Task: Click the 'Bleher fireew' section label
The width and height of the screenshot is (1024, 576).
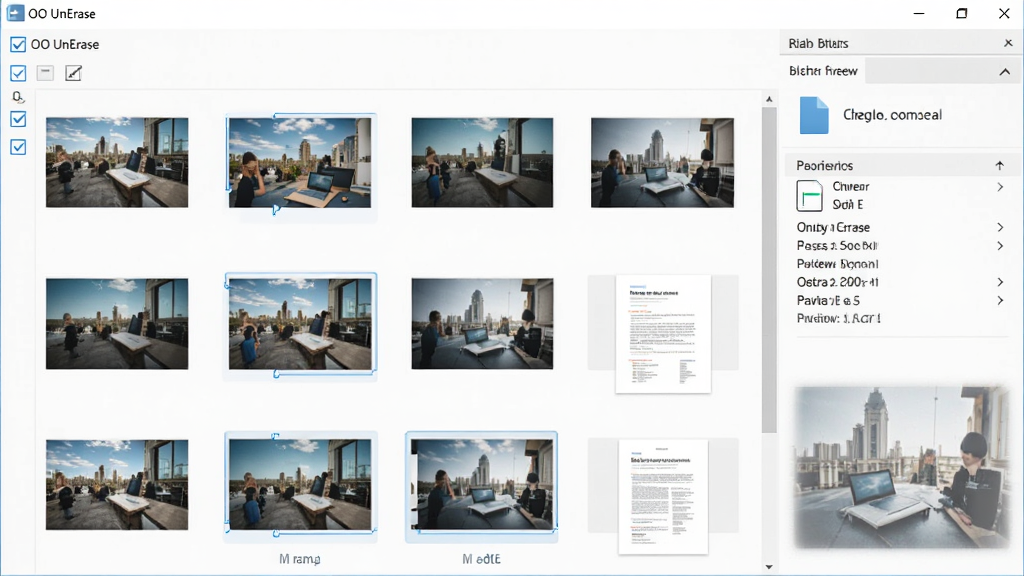Action: pos(823,71)
